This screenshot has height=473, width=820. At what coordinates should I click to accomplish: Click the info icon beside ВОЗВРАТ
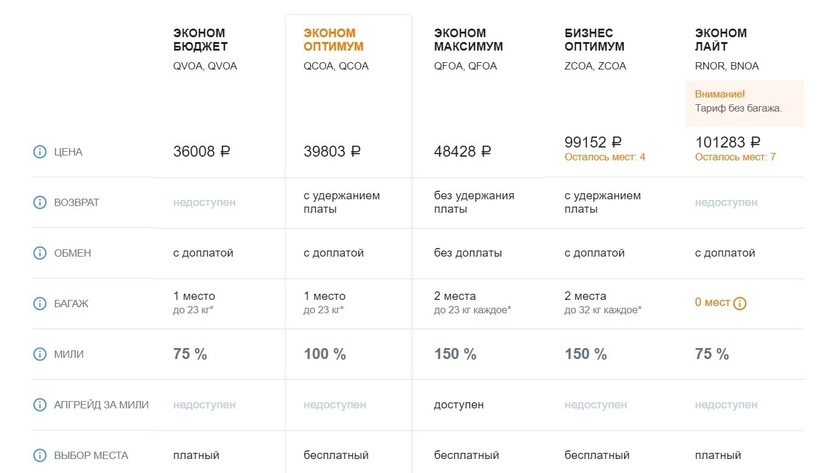tap(40, 202)
